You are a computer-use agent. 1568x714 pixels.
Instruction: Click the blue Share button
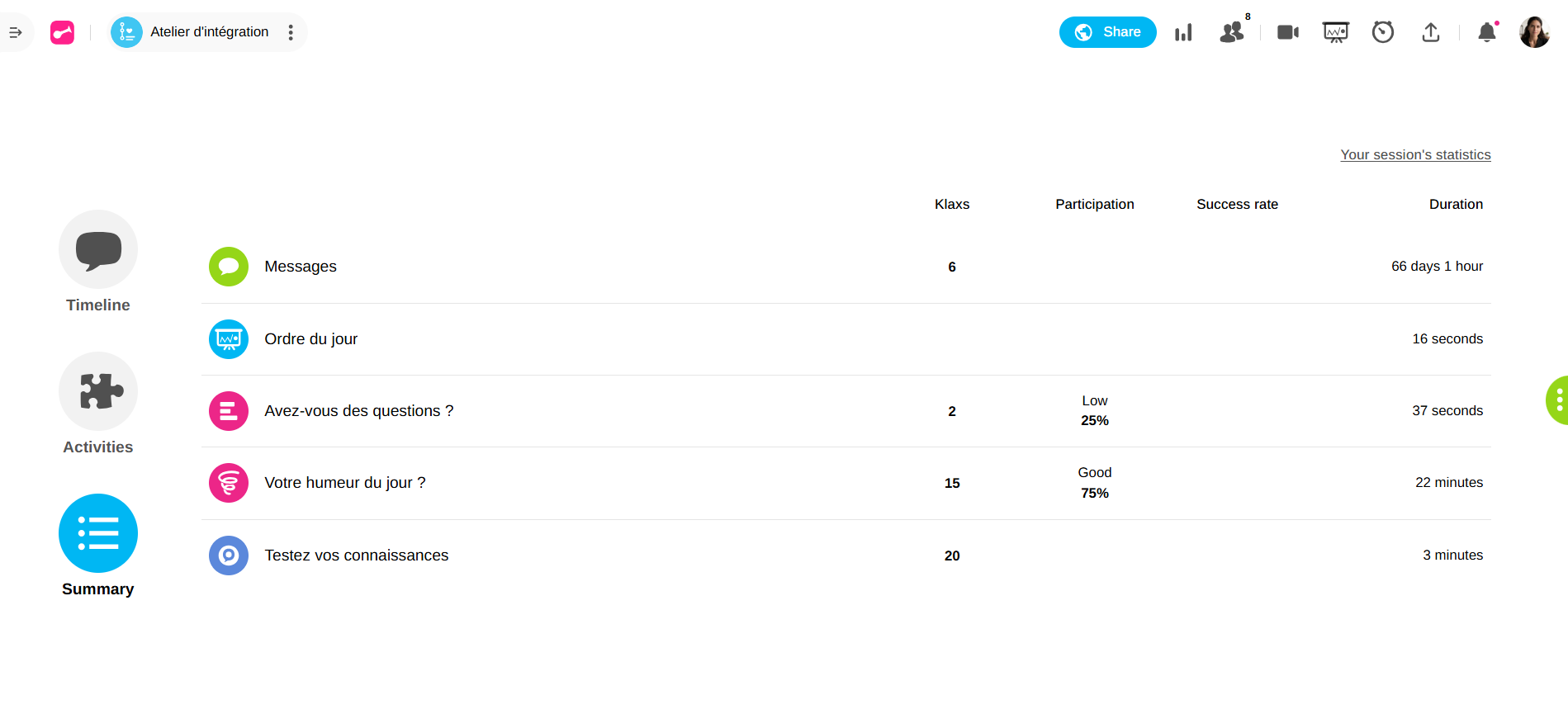(1107, 32)
